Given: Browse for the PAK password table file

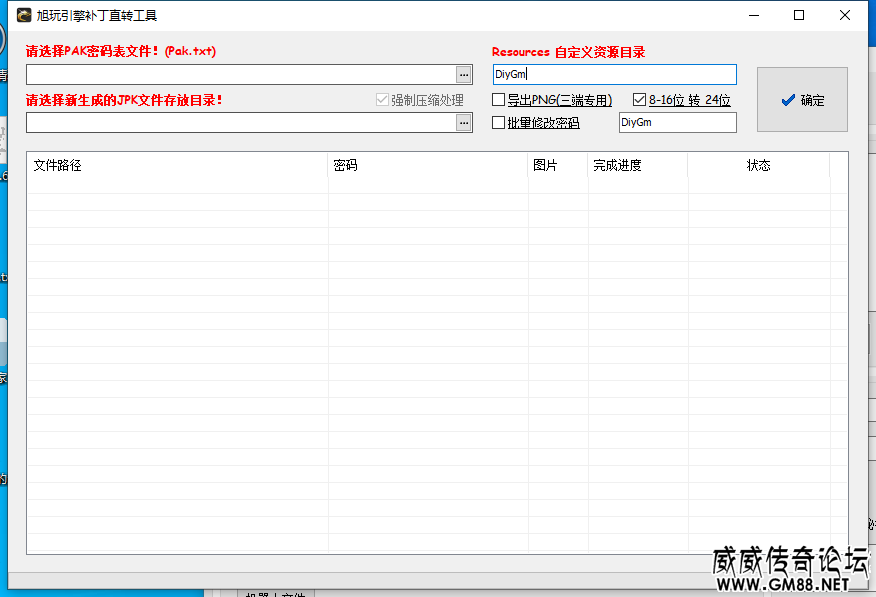Looking at the screenshot, I should [463, 75].
